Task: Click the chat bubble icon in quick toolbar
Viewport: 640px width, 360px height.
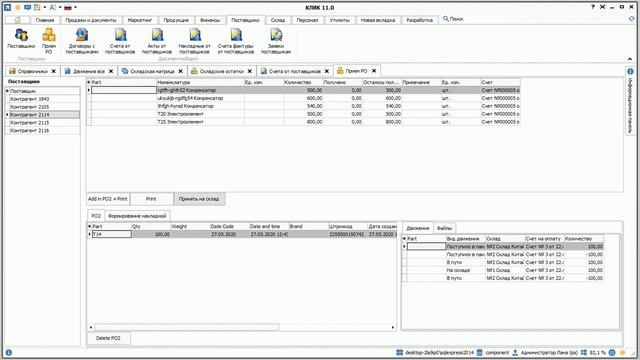Action: (x=27, y=7)
